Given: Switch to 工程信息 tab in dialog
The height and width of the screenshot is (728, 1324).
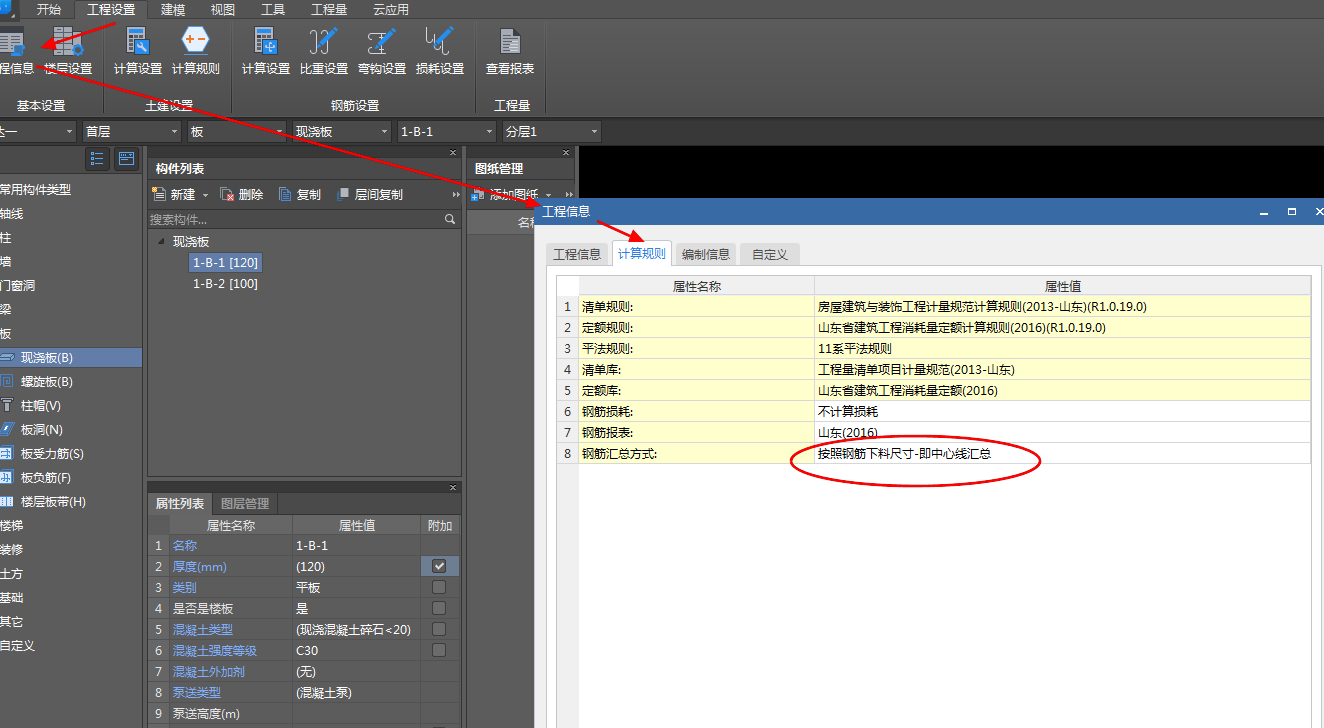Looking at the screenshot, I should 578,254.
